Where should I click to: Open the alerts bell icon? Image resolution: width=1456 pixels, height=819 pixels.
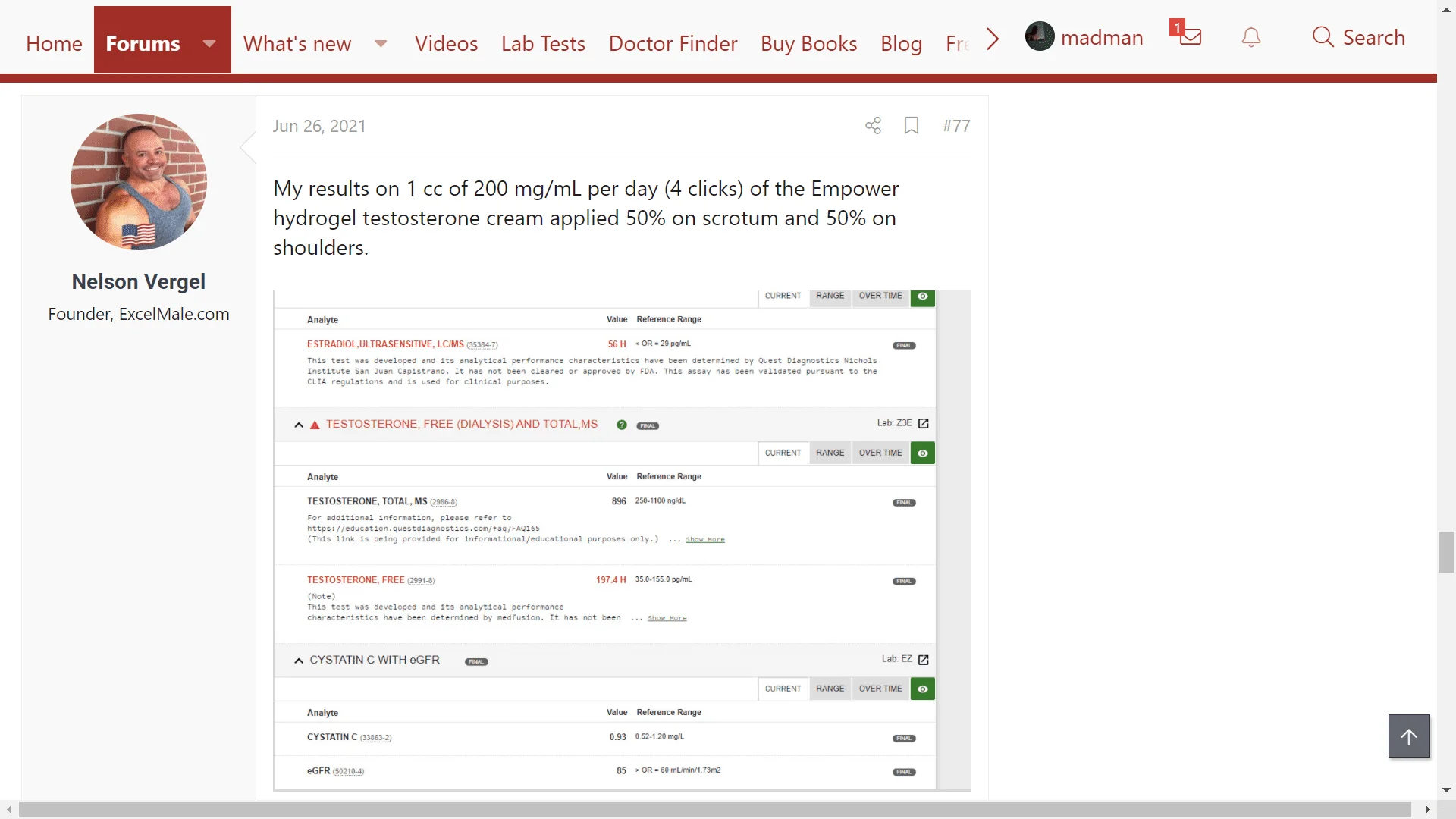[x=1251, y=37]
